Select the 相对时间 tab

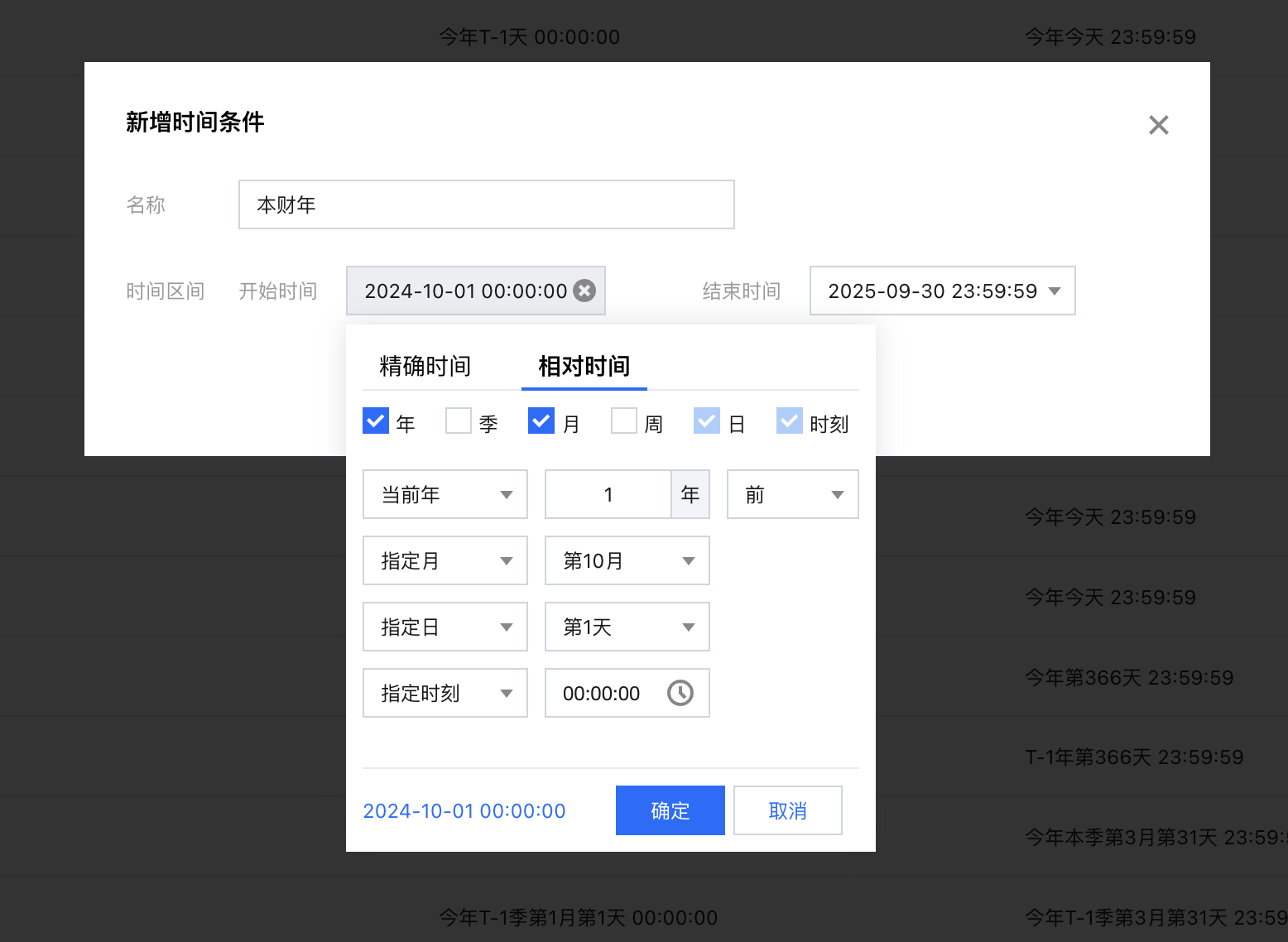584,366
